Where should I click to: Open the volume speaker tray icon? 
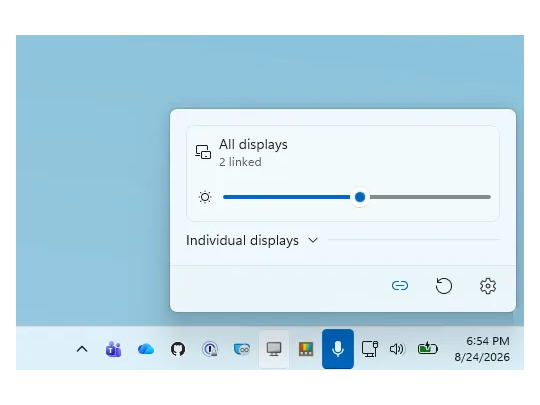(x=397, y=349)
